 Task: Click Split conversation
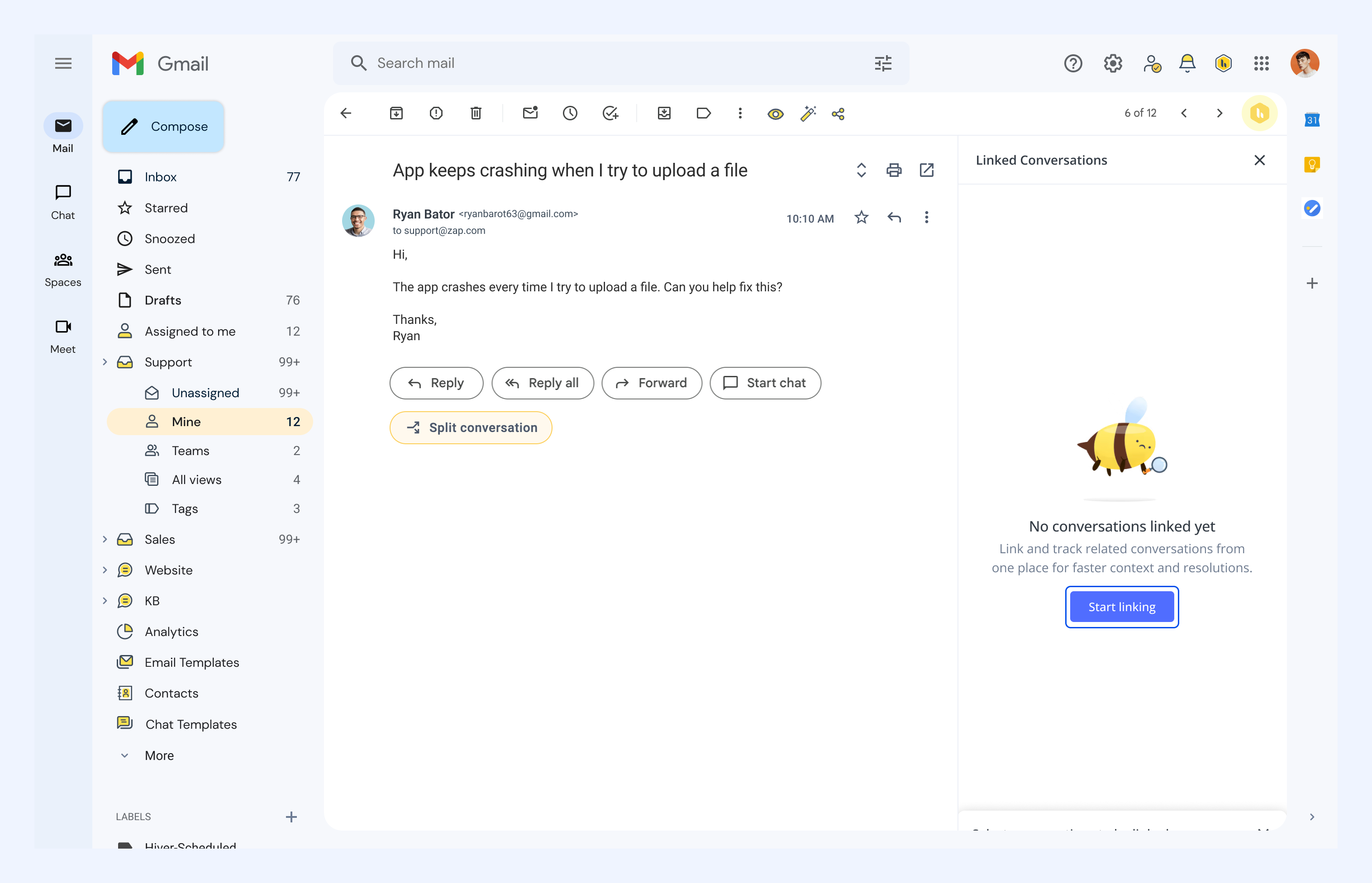click(471, 428)
